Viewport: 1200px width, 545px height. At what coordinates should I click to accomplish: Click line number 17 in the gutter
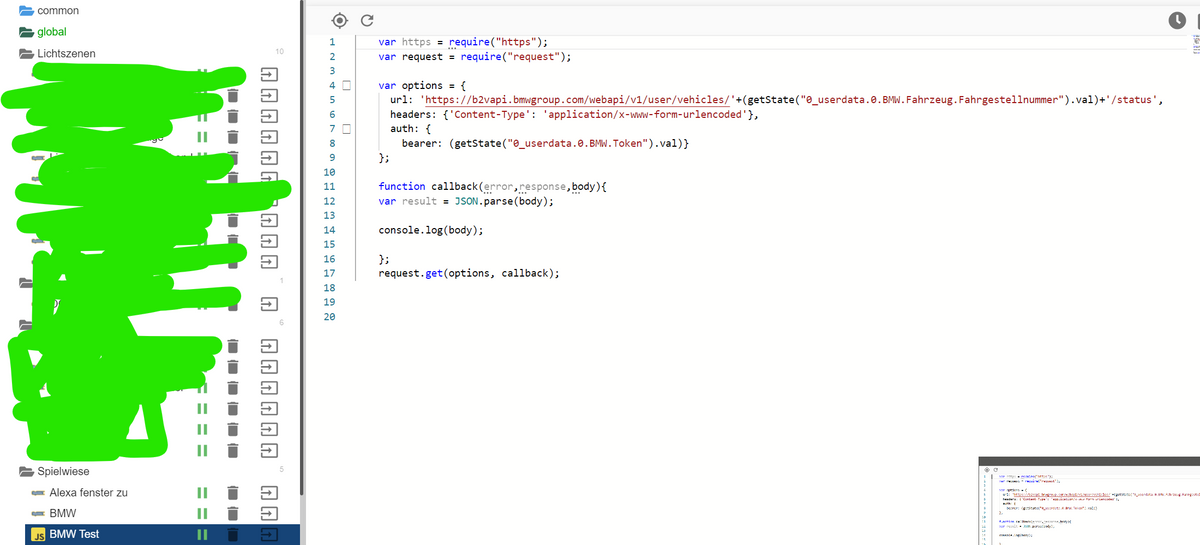[329, 273]
